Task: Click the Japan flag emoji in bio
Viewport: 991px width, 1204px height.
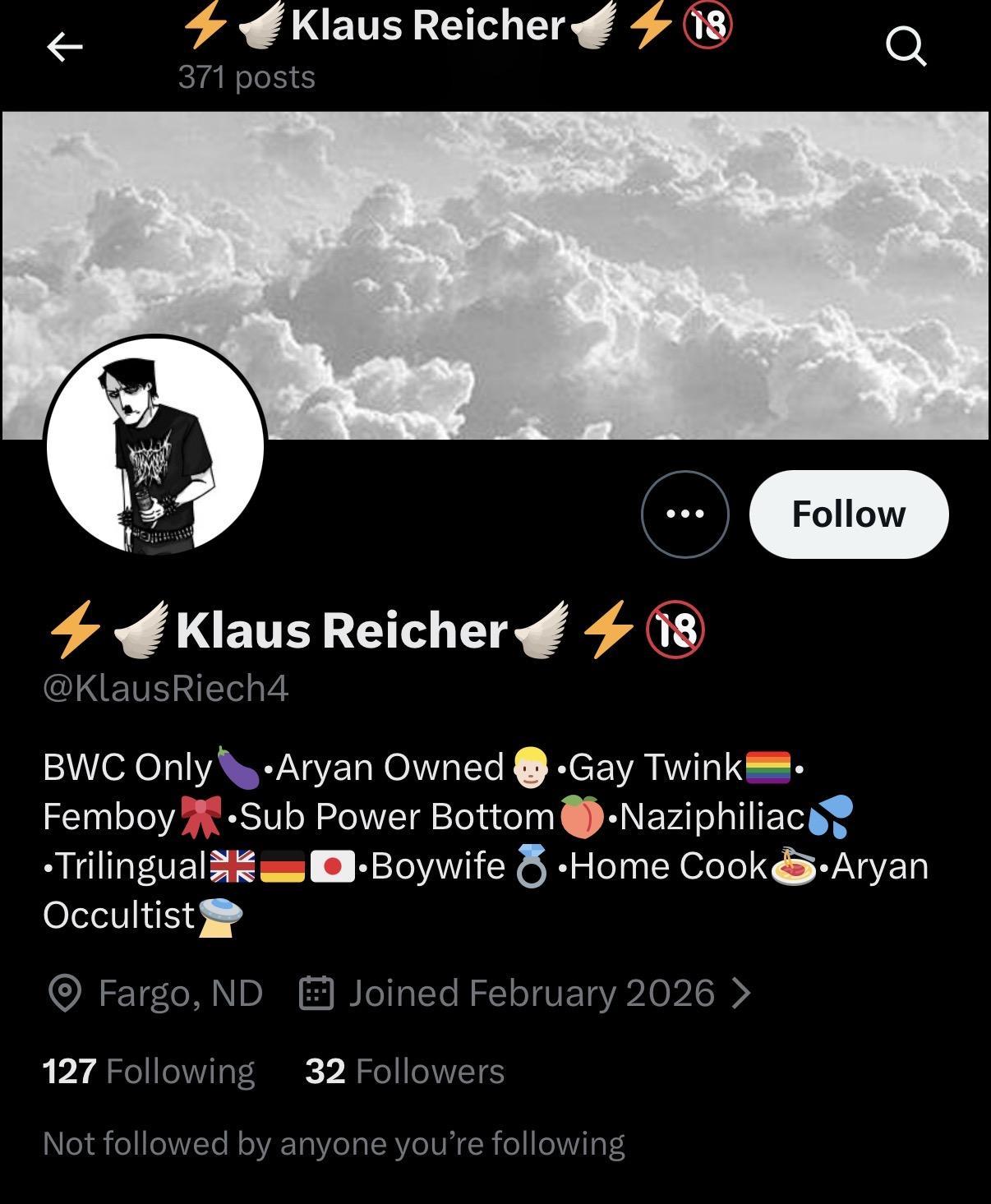Action: pos(332,866)
